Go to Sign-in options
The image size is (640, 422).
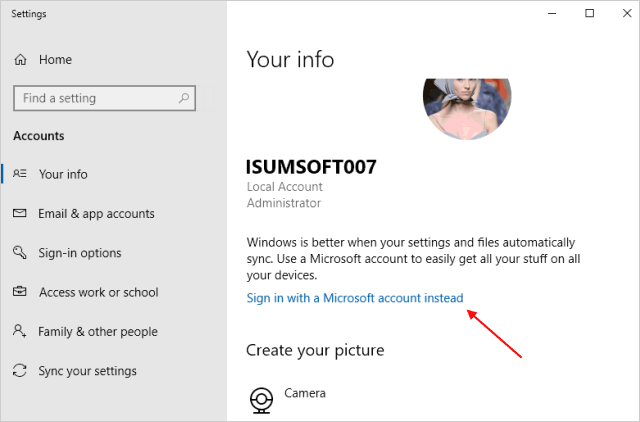coord(80,253)
